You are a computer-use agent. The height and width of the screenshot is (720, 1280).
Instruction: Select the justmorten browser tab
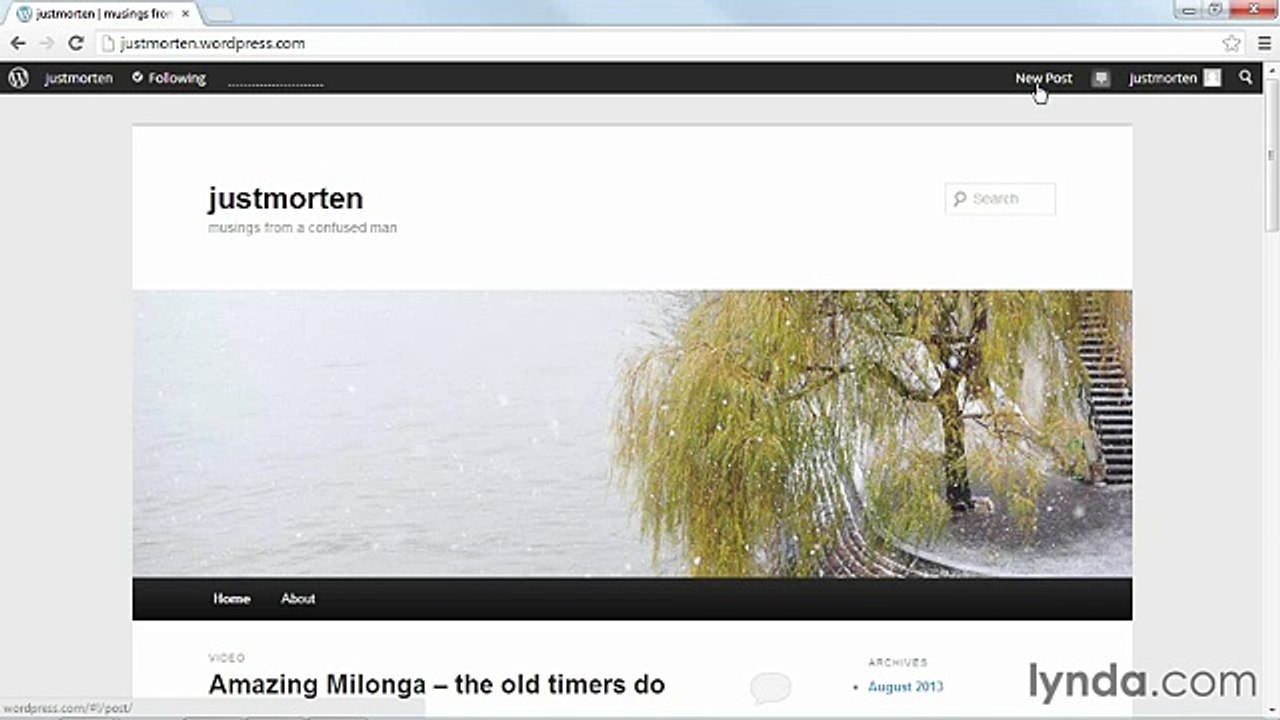tap(103, 14)
